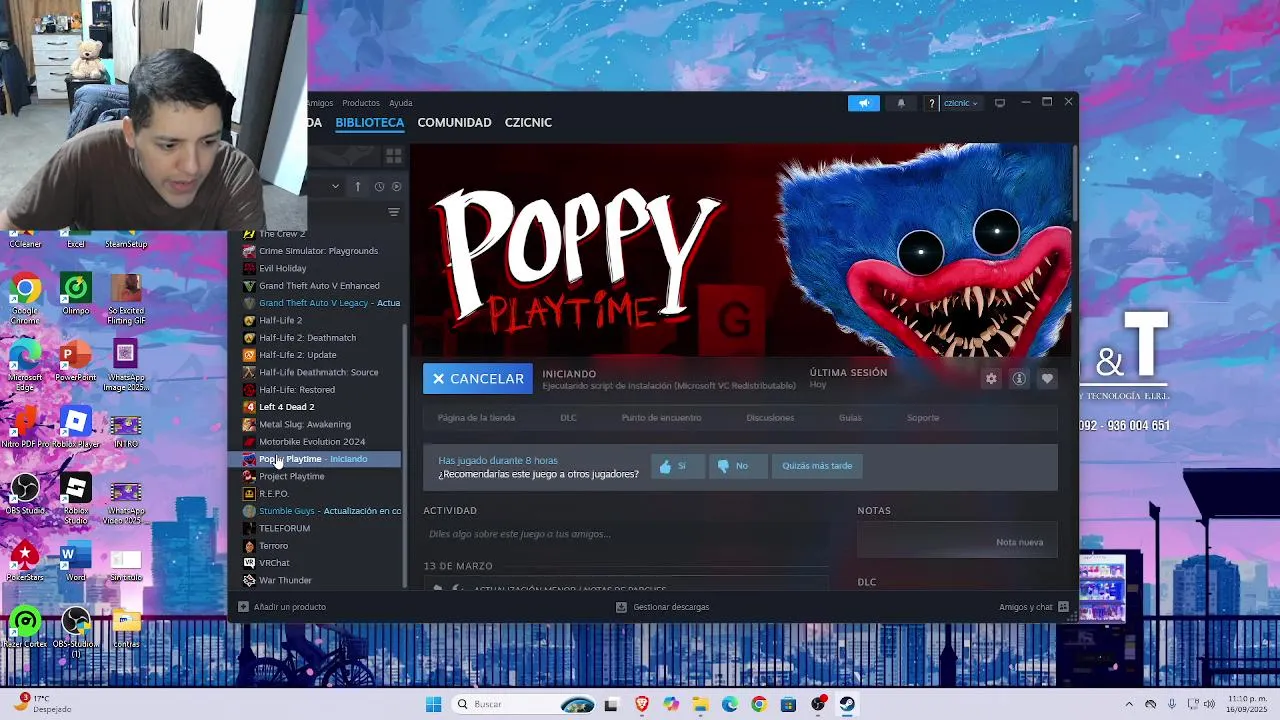Screen dimensions: 1280x720
Task: Open Big Picture mode monitor icon
Action: click(x=999, y=103)
